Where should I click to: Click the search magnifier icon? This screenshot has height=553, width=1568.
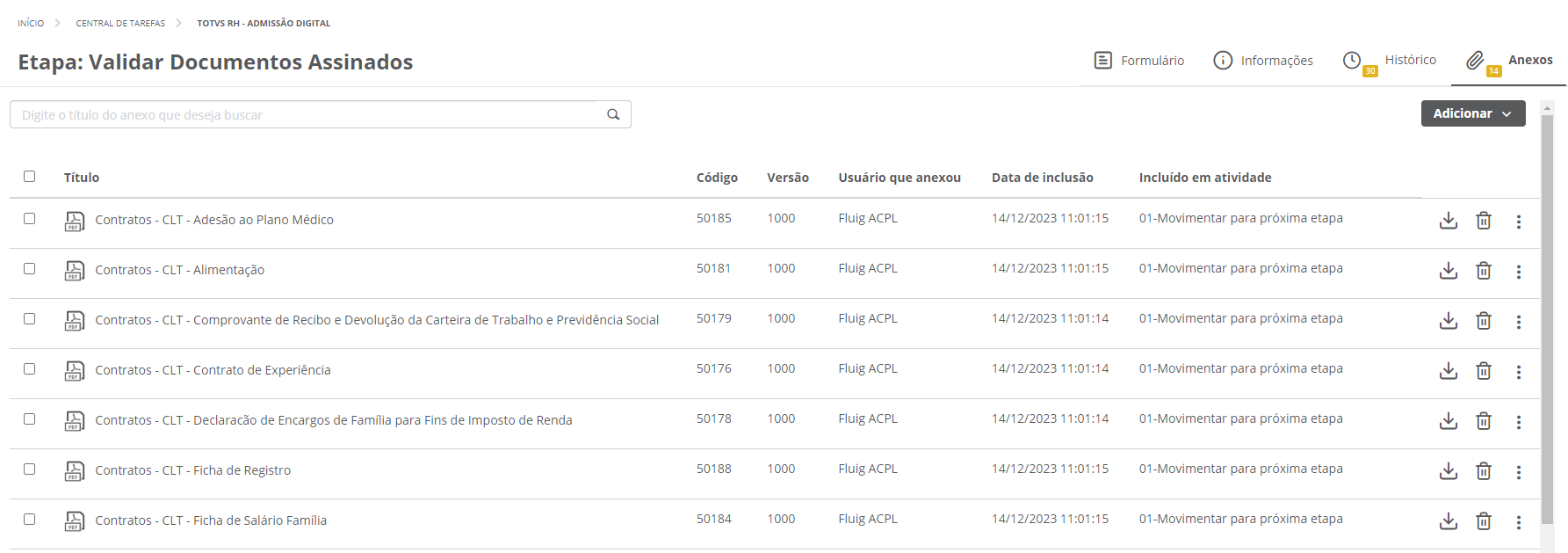[x=613, y=114]
